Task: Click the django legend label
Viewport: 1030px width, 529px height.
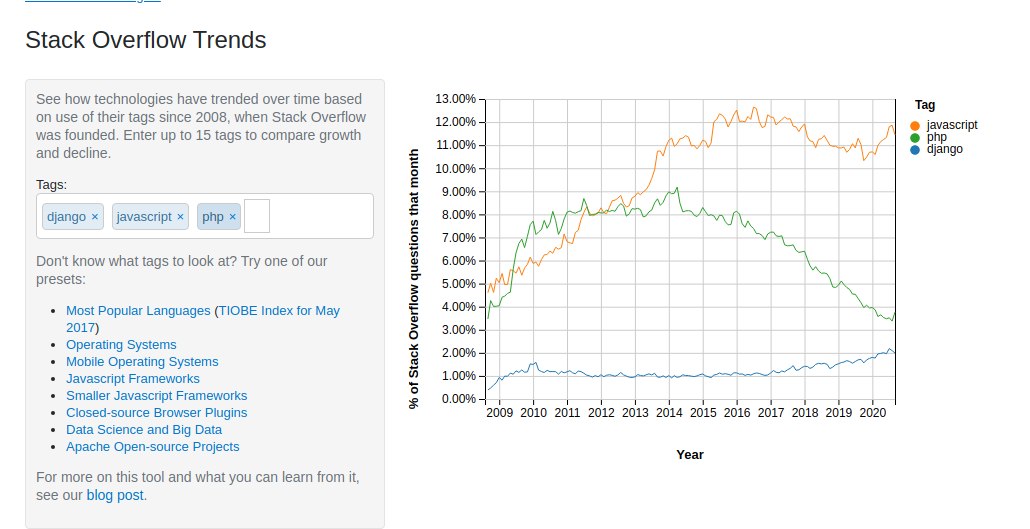Action: [945, 149]
